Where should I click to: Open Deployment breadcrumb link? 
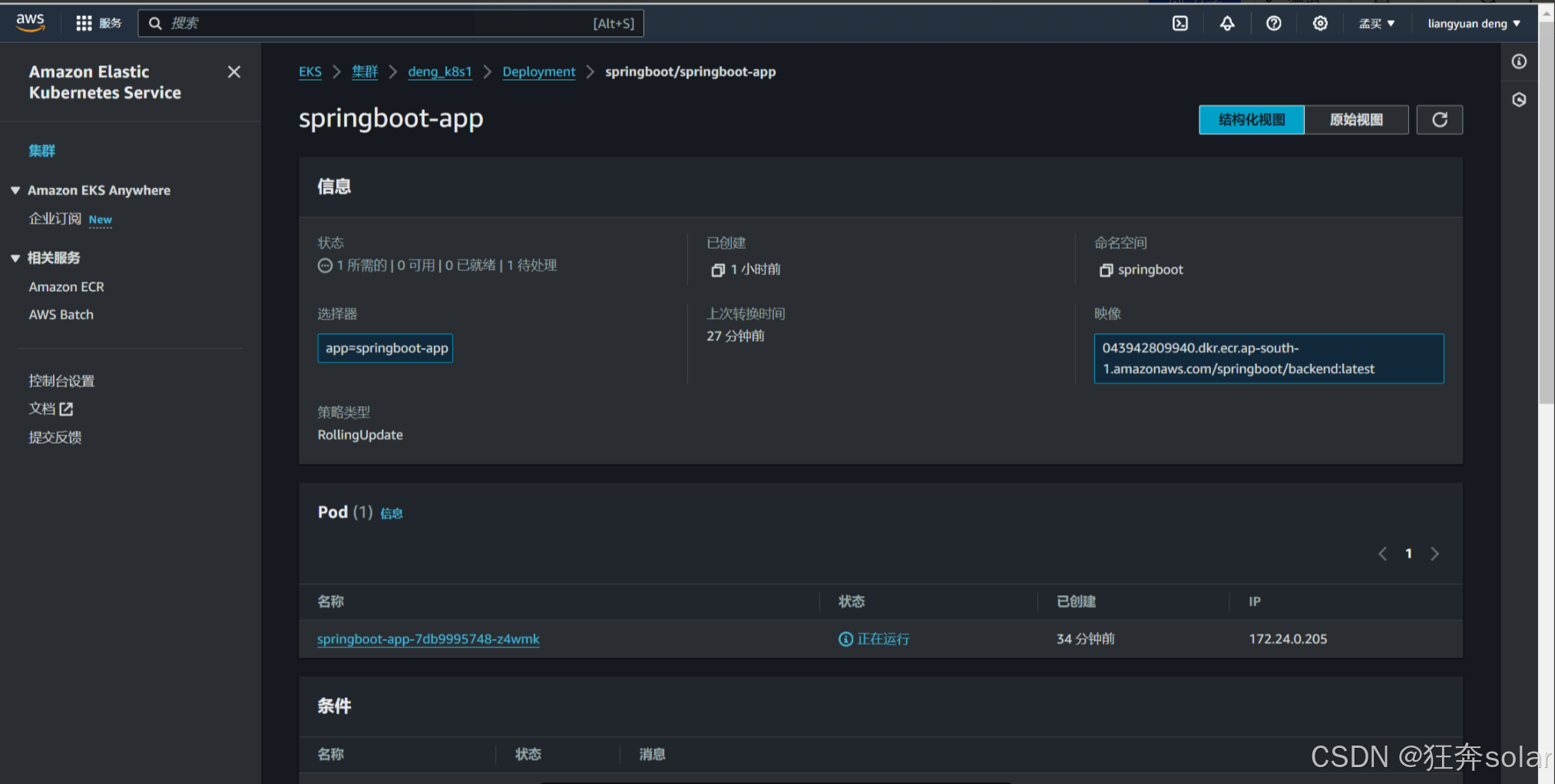click(x=539, y=71)
